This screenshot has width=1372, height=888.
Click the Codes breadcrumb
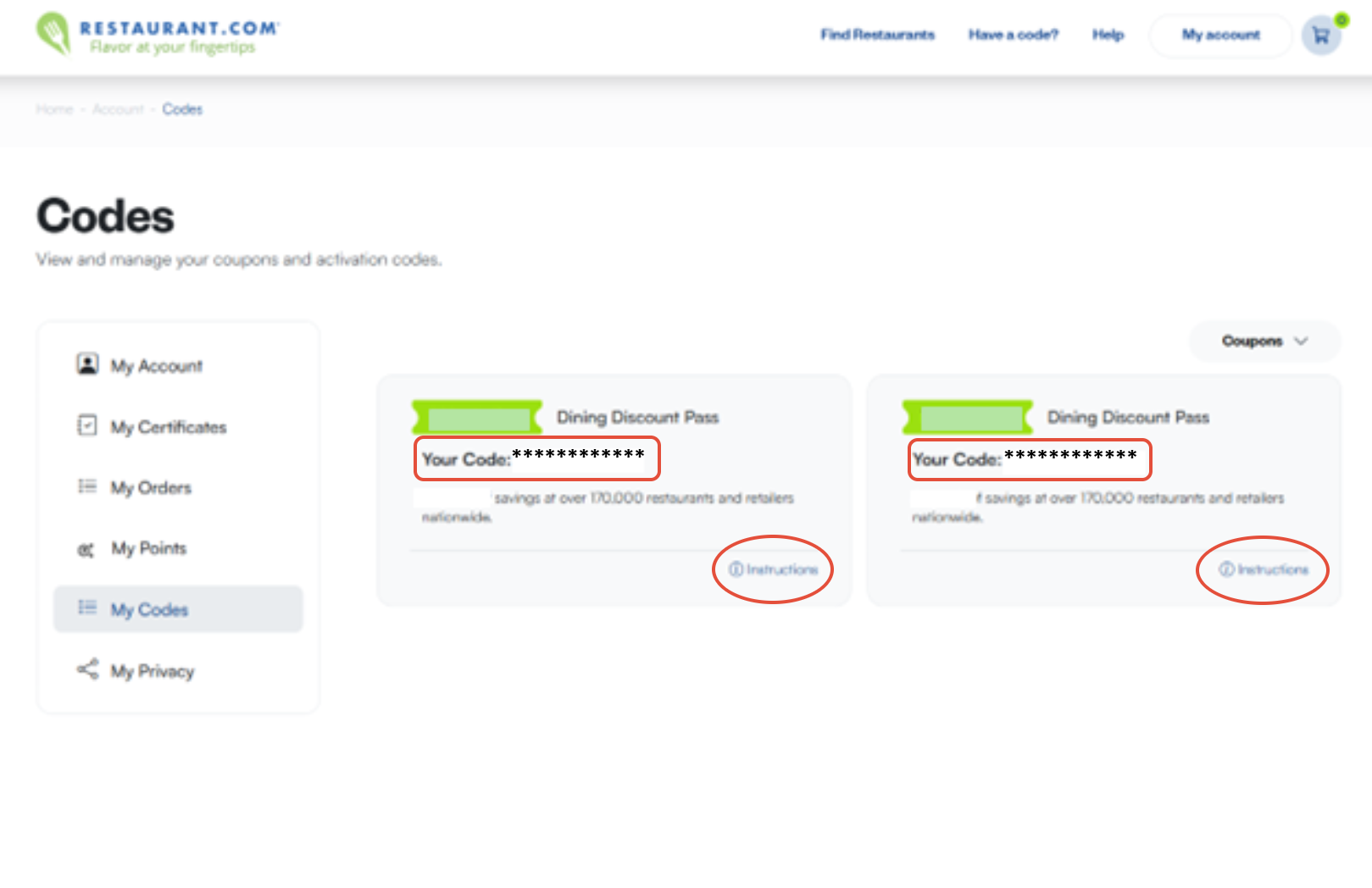pyautogui.click(x=182, y=109)
